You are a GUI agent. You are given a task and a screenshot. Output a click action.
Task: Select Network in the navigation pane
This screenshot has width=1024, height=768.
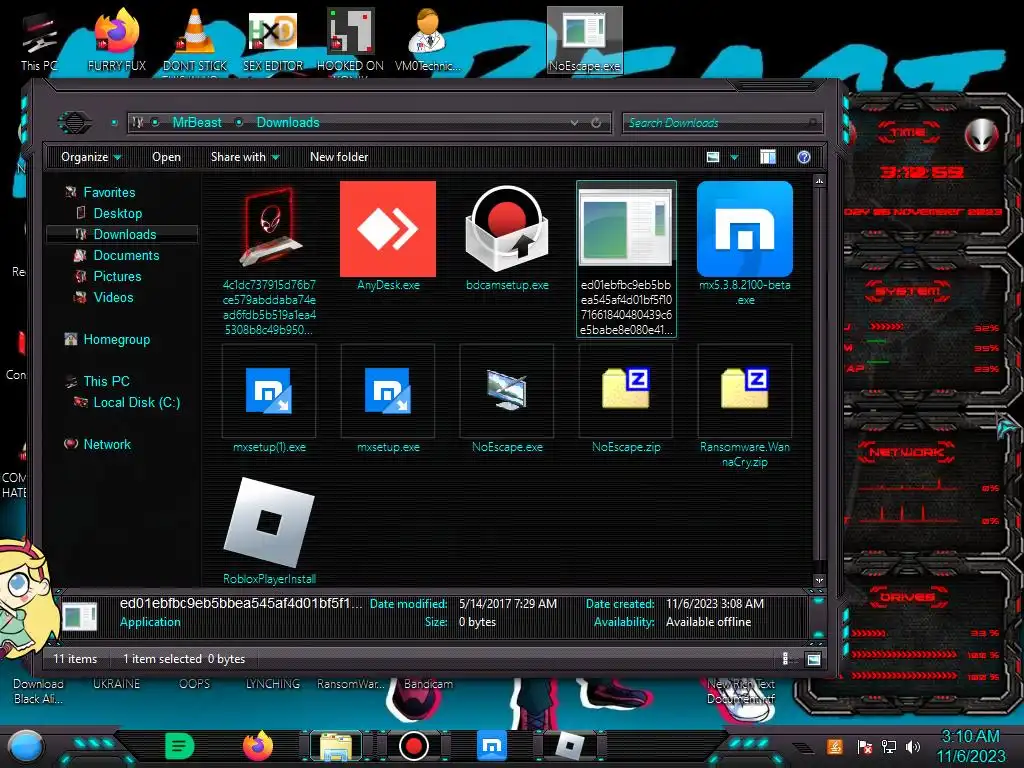click(x=106, y=444)
